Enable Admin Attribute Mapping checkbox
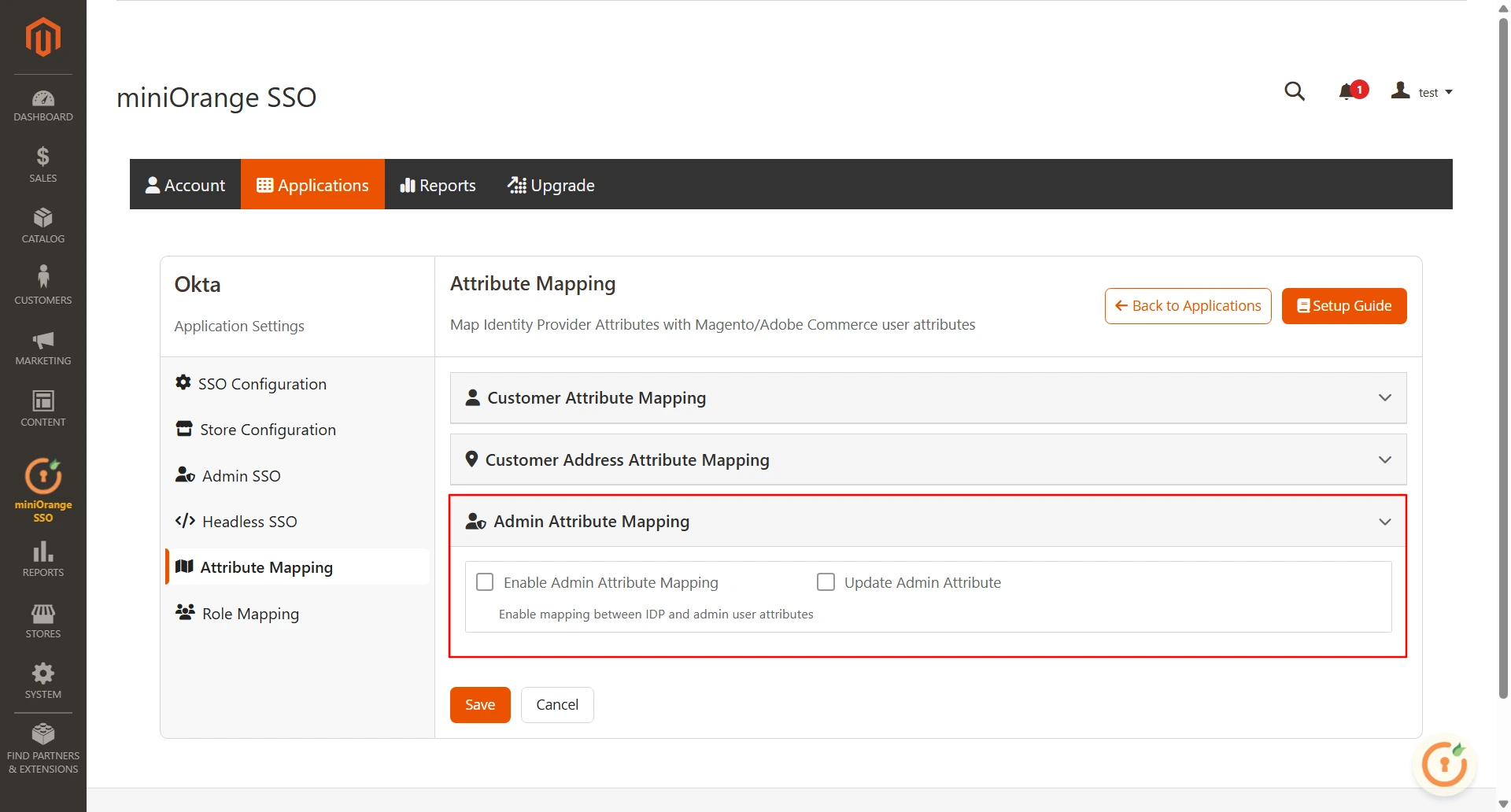Screen dimensions: 1511x812 coord(484,581)
